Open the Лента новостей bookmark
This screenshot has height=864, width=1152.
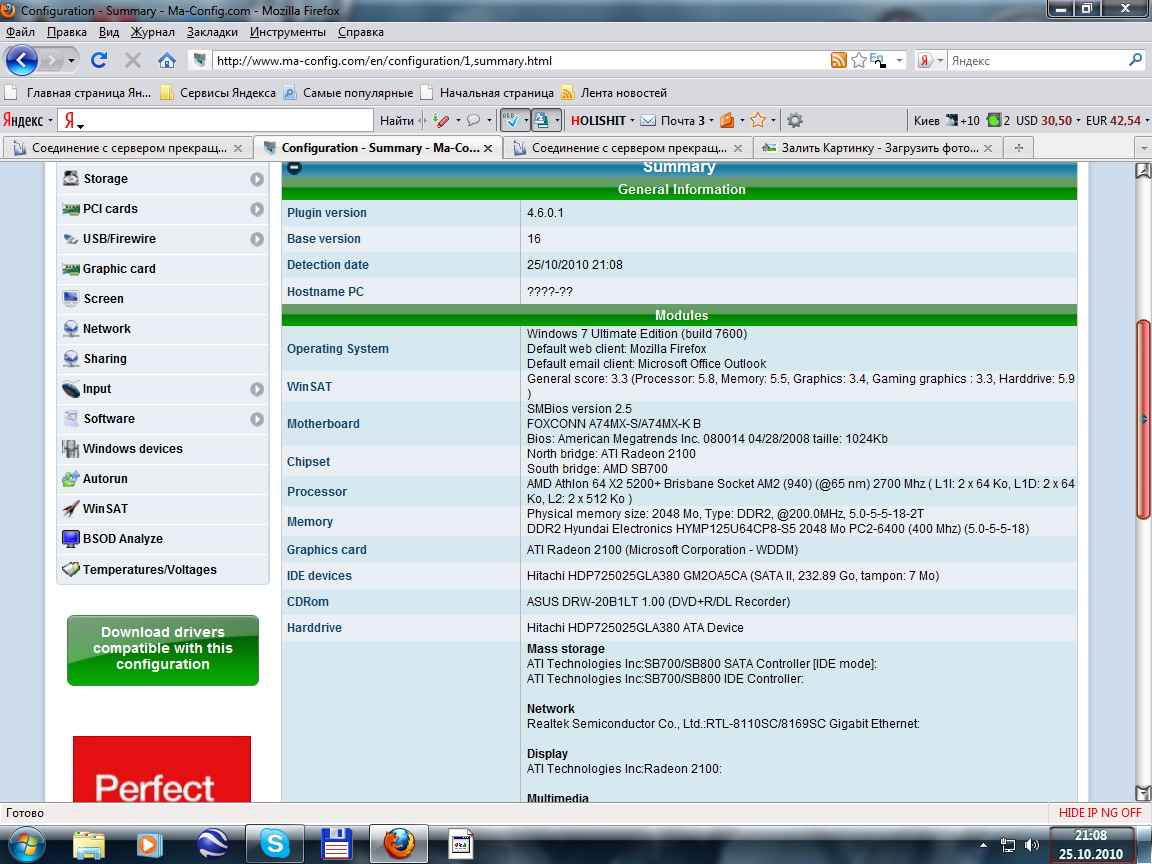coord(615,93)
